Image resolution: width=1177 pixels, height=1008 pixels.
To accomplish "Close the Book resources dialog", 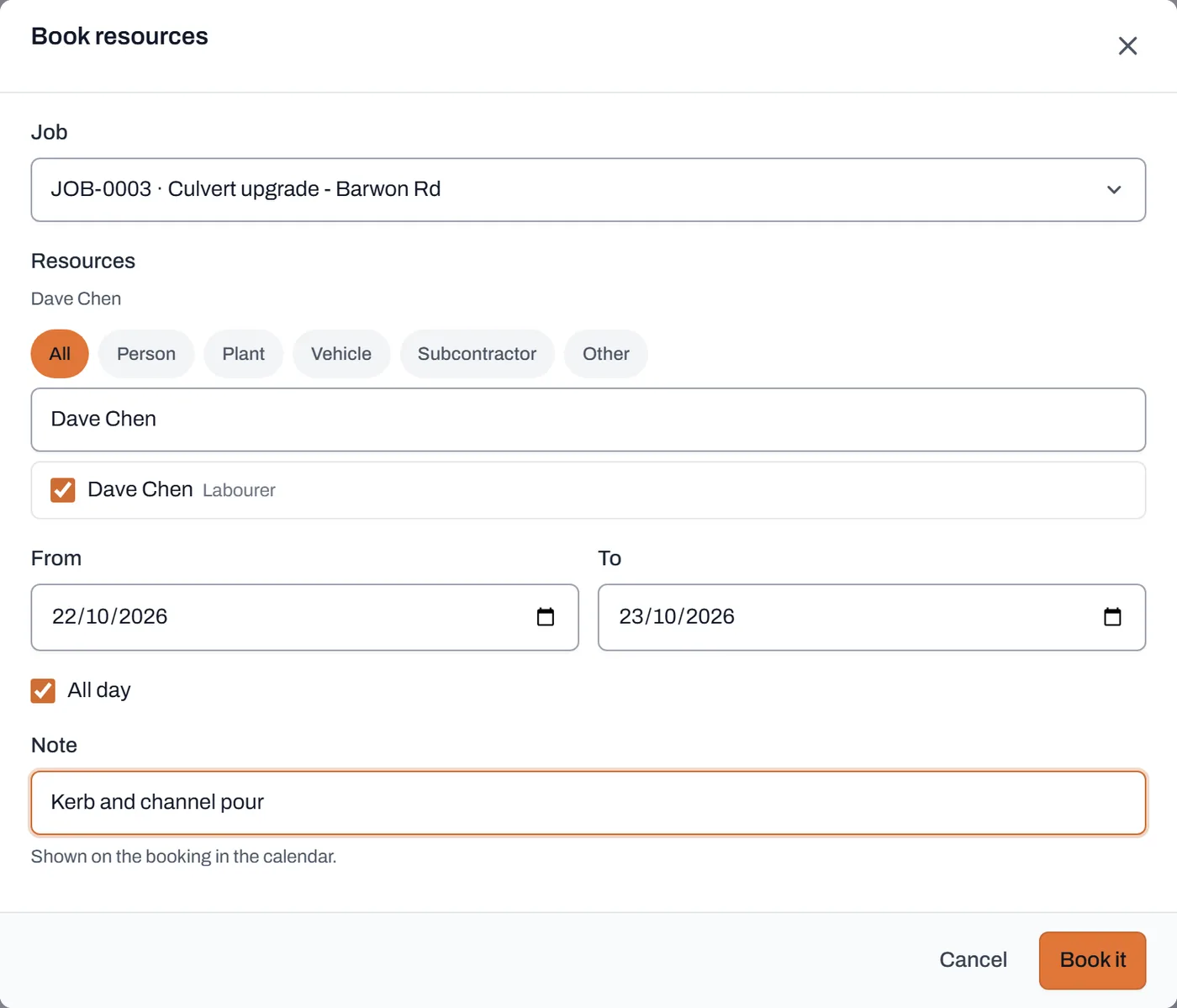I will click(1127, 45).
